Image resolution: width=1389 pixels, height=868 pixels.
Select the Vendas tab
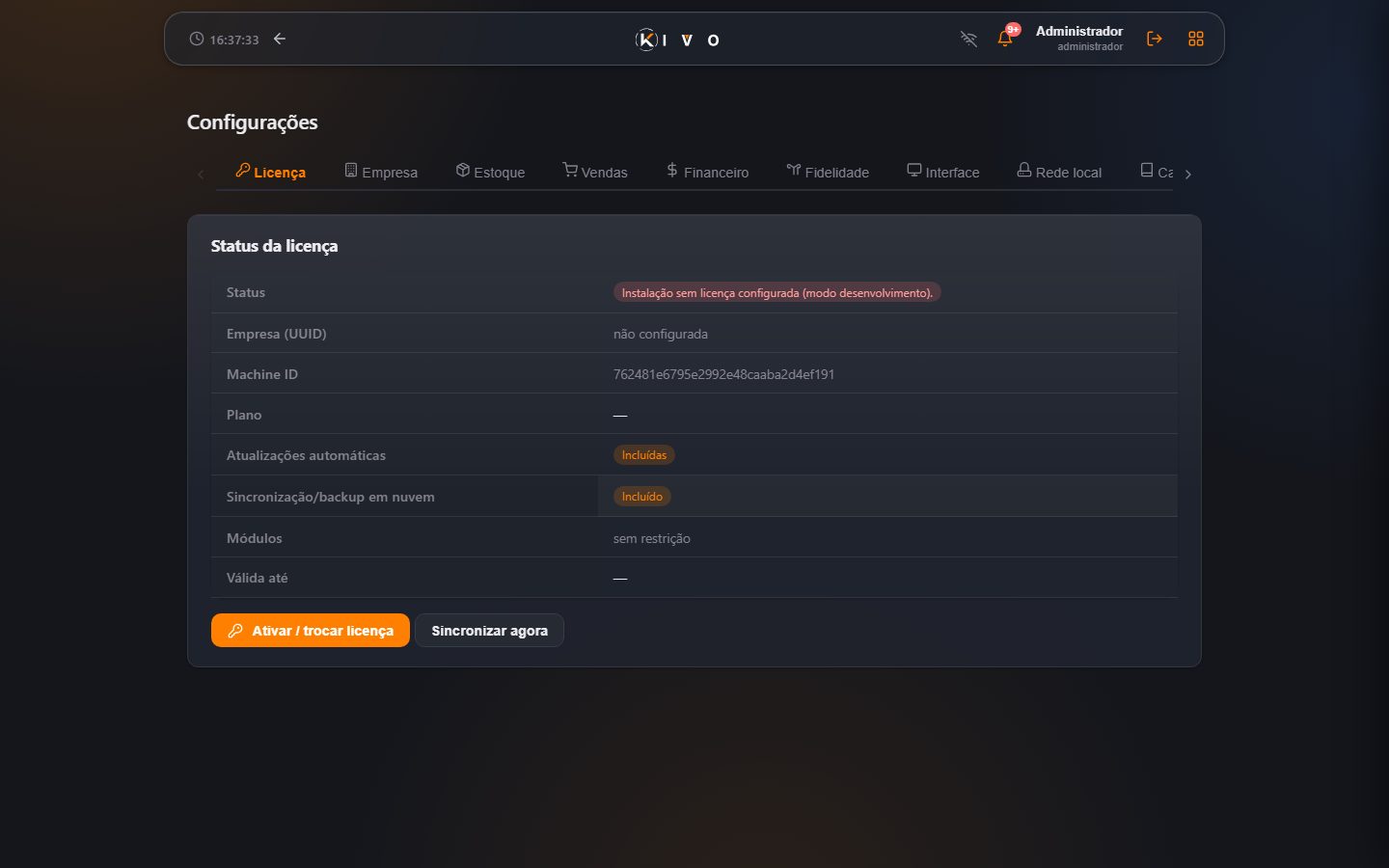click(x=595, y=172)
